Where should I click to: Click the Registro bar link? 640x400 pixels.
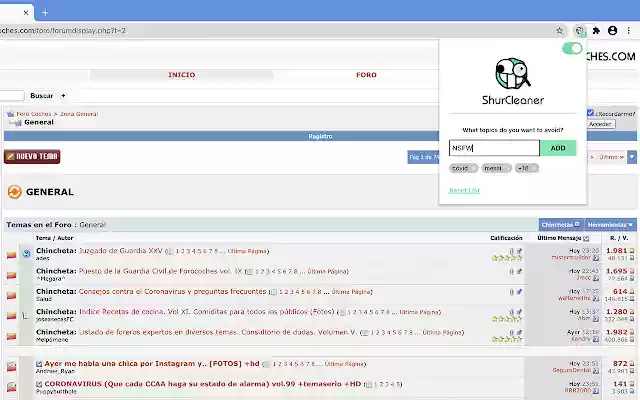pos(320,136)
